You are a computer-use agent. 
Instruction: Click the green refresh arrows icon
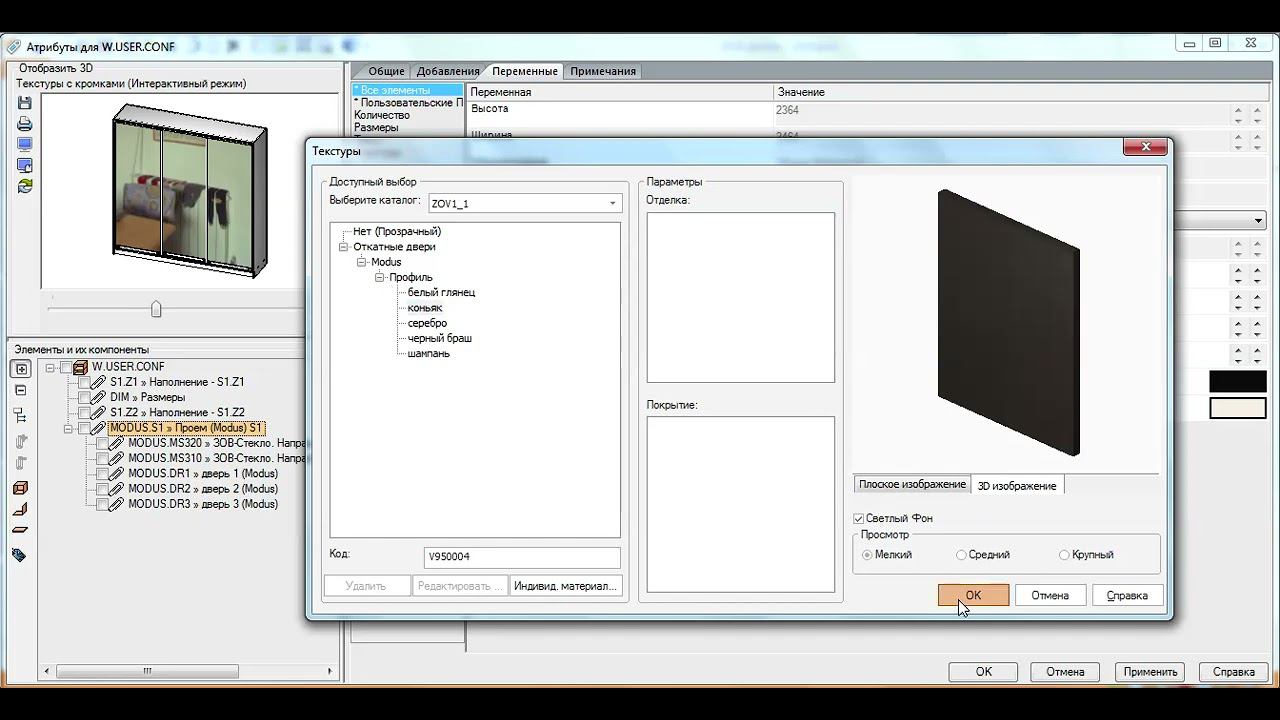(x=24, y=186)
